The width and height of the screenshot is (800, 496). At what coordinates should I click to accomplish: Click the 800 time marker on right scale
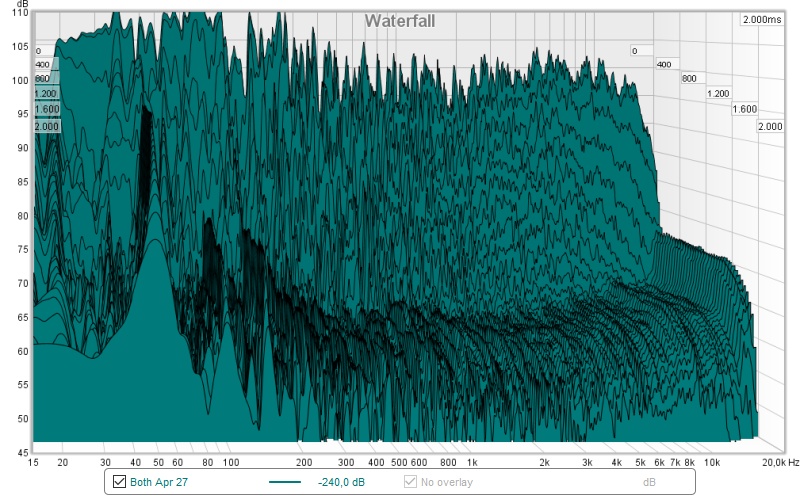(x=688, y=78)
